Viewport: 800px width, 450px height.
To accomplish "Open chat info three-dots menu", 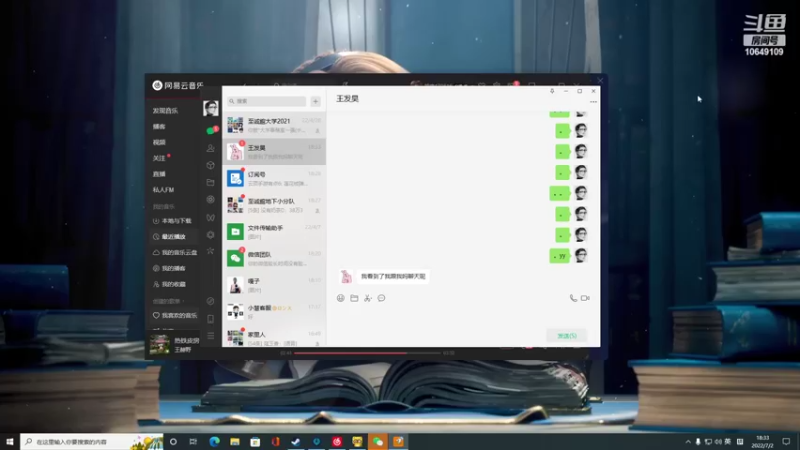I will tap(593, 102).
